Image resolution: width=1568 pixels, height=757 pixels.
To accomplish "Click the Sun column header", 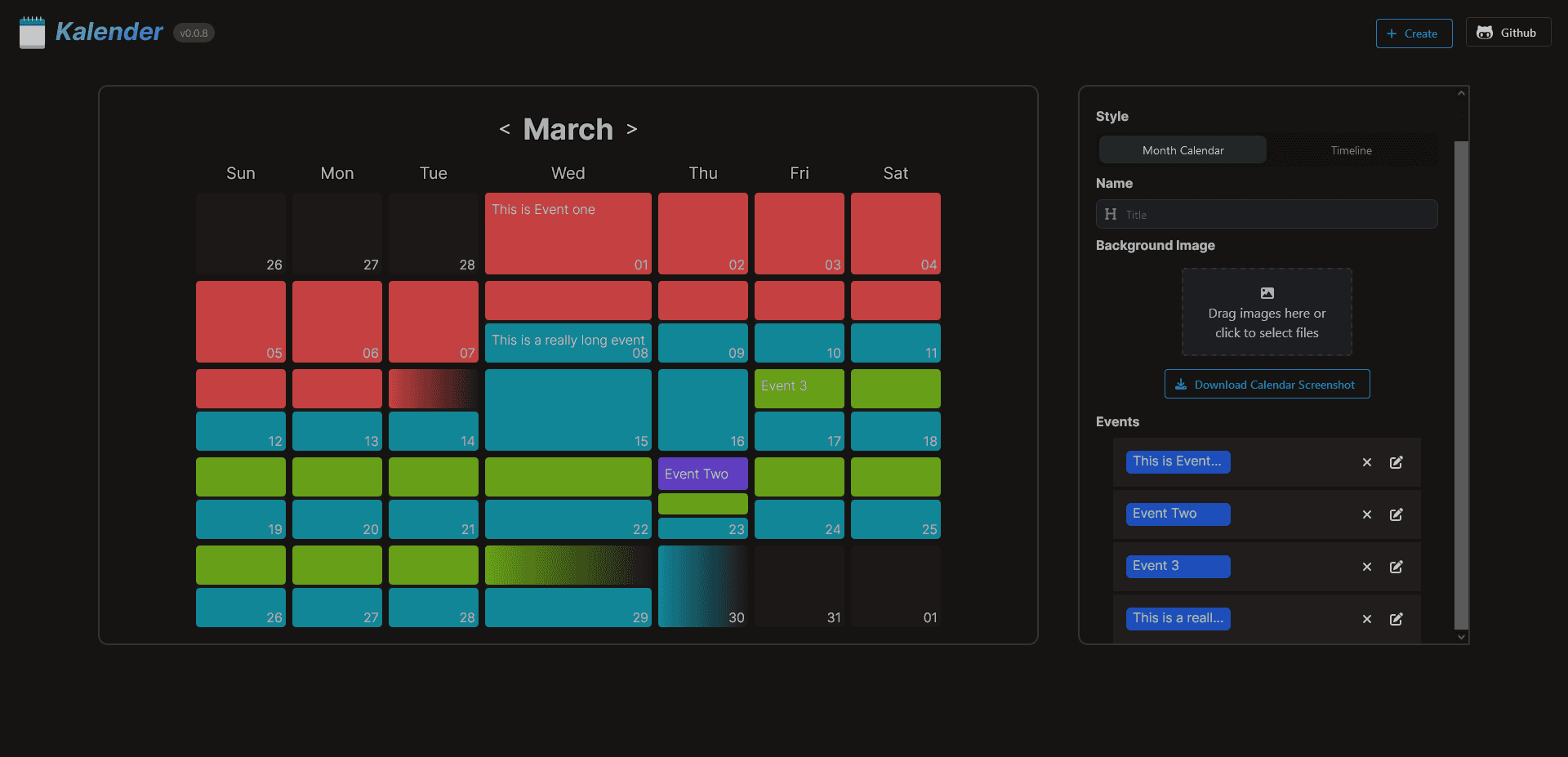I will (241, 173).
